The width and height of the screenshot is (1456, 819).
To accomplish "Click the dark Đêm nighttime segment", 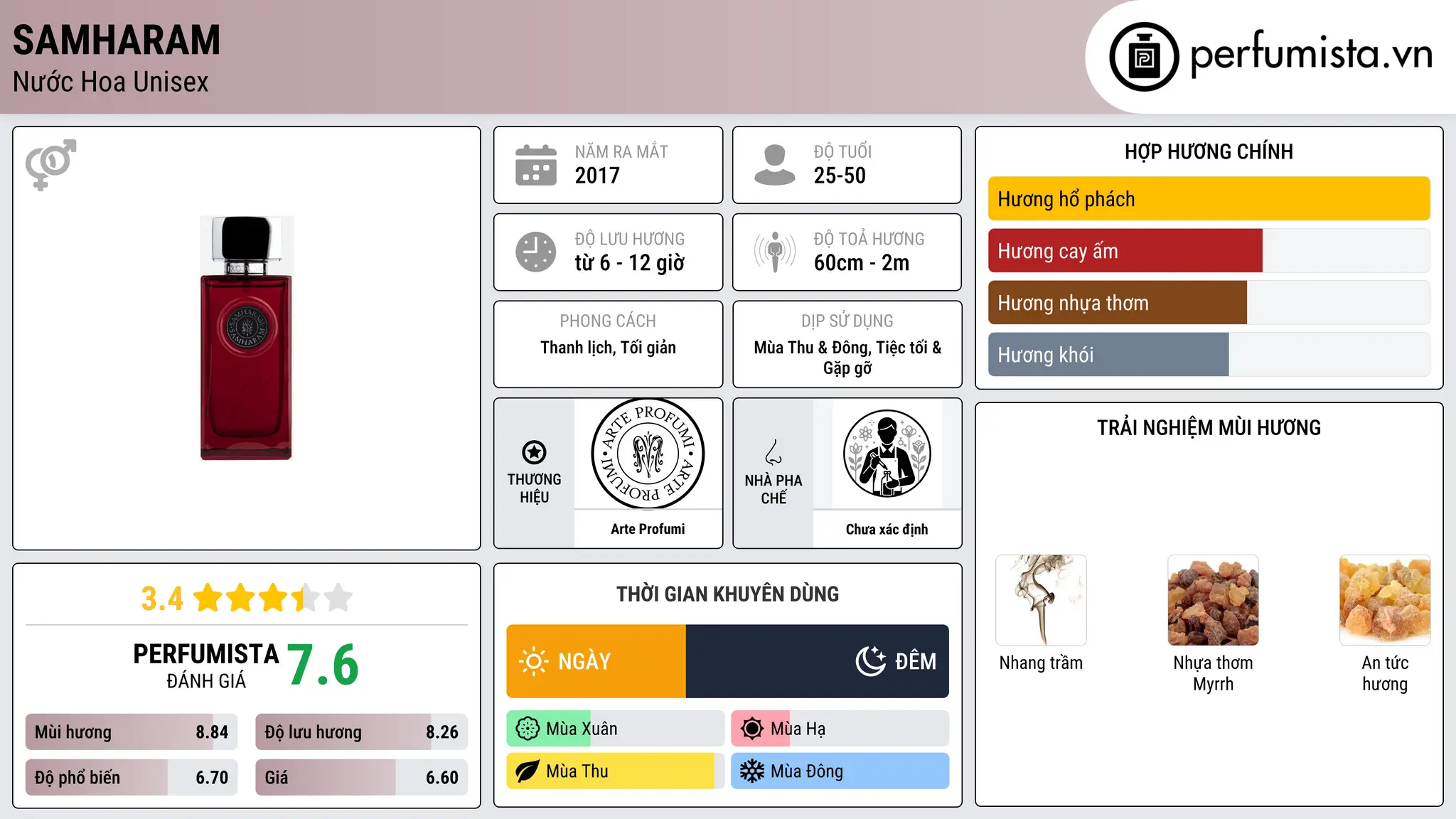I will (x=818, y=661).
